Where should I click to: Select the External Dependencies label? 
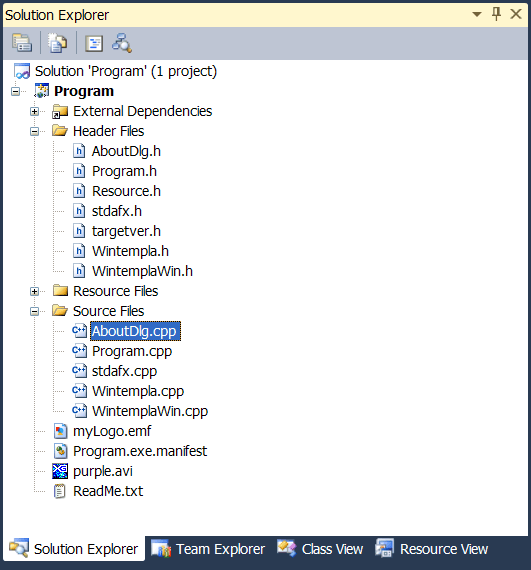142,111
